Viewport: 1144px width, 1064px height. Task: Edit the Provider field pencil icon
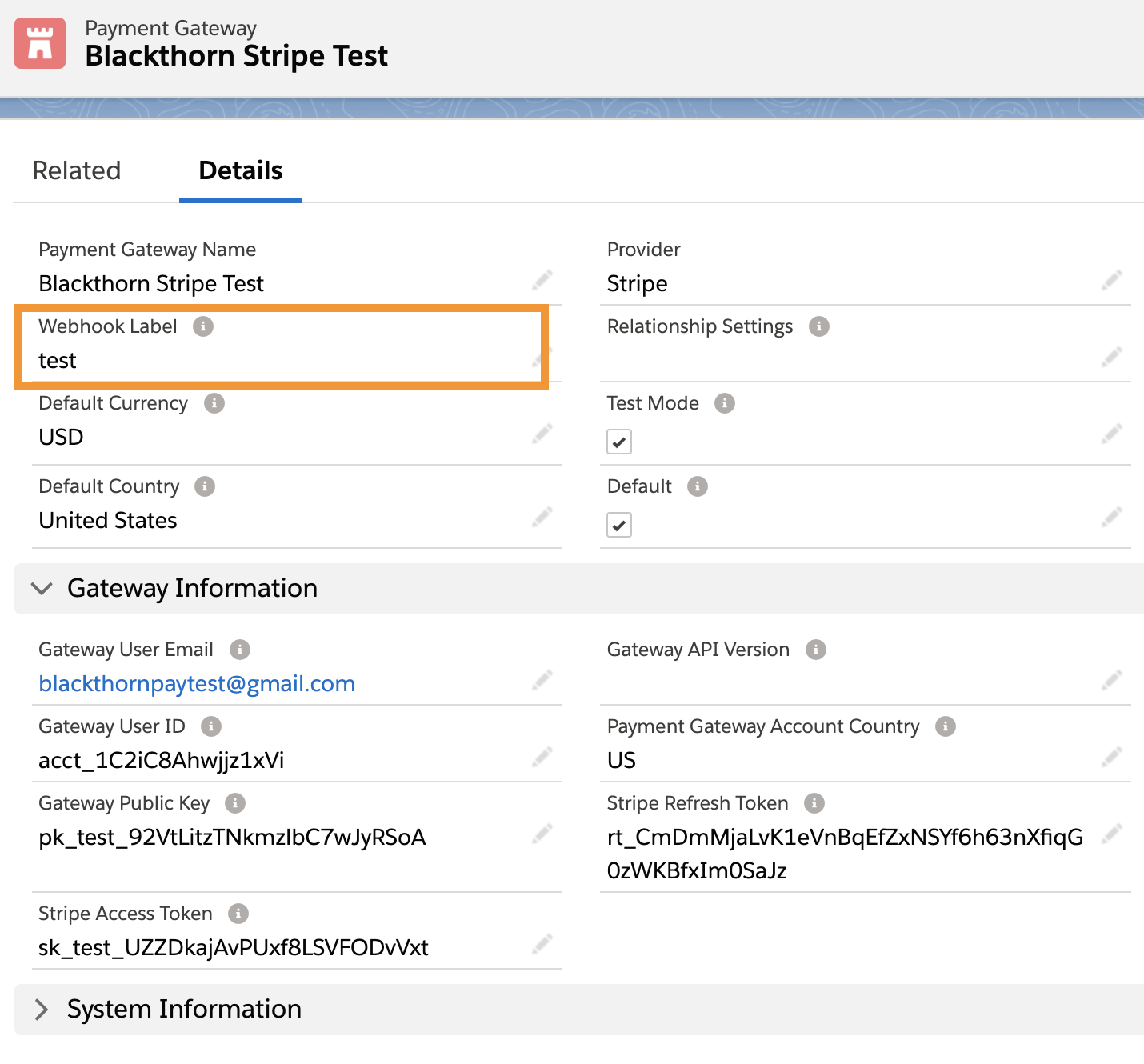(1112, 280)
